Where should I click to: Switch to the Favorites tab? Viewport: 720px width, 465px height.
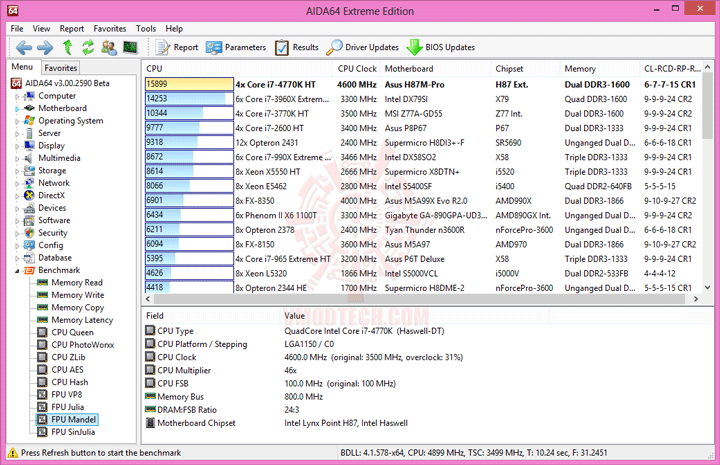[60, 67]
